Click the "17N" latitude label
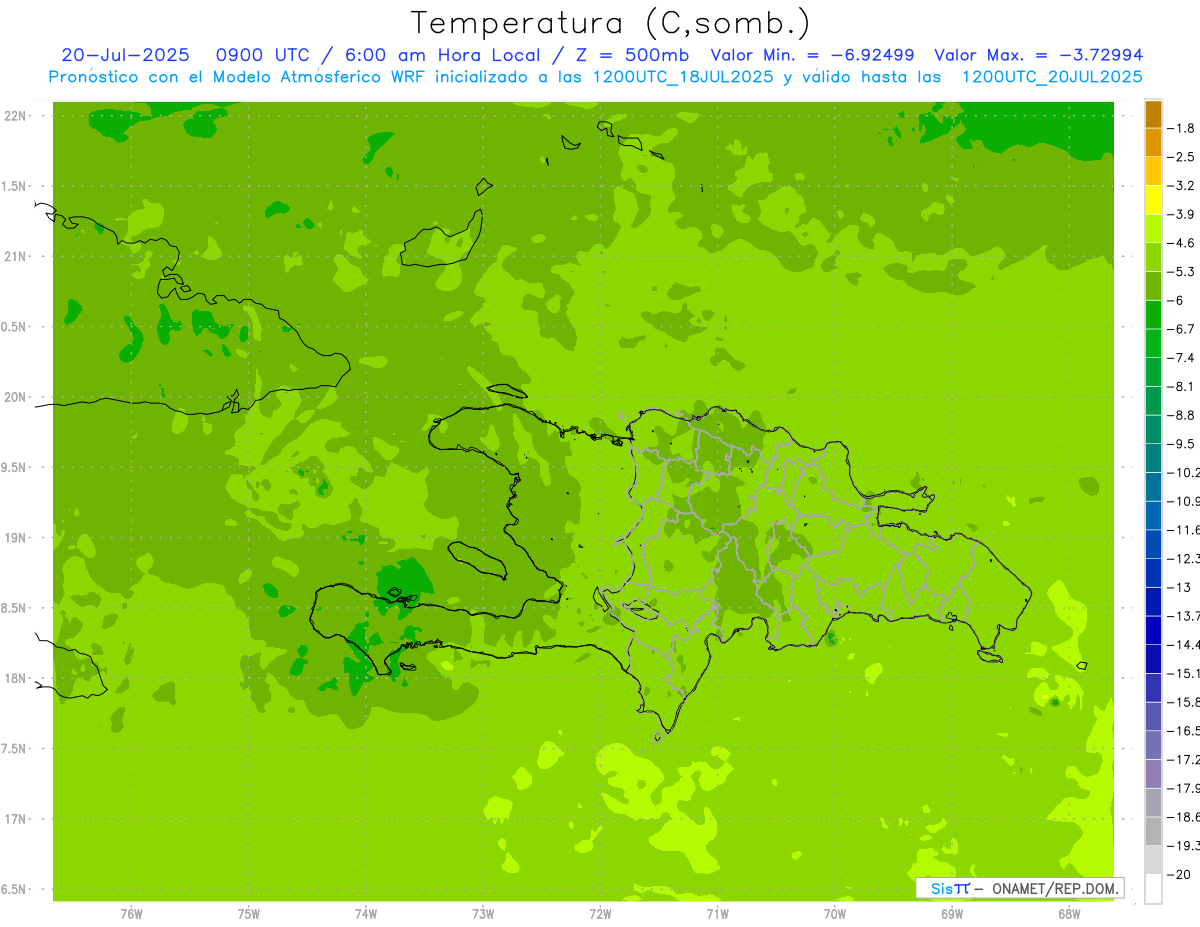This screenshot has height=927, width=1200. [x=15, y=819]
